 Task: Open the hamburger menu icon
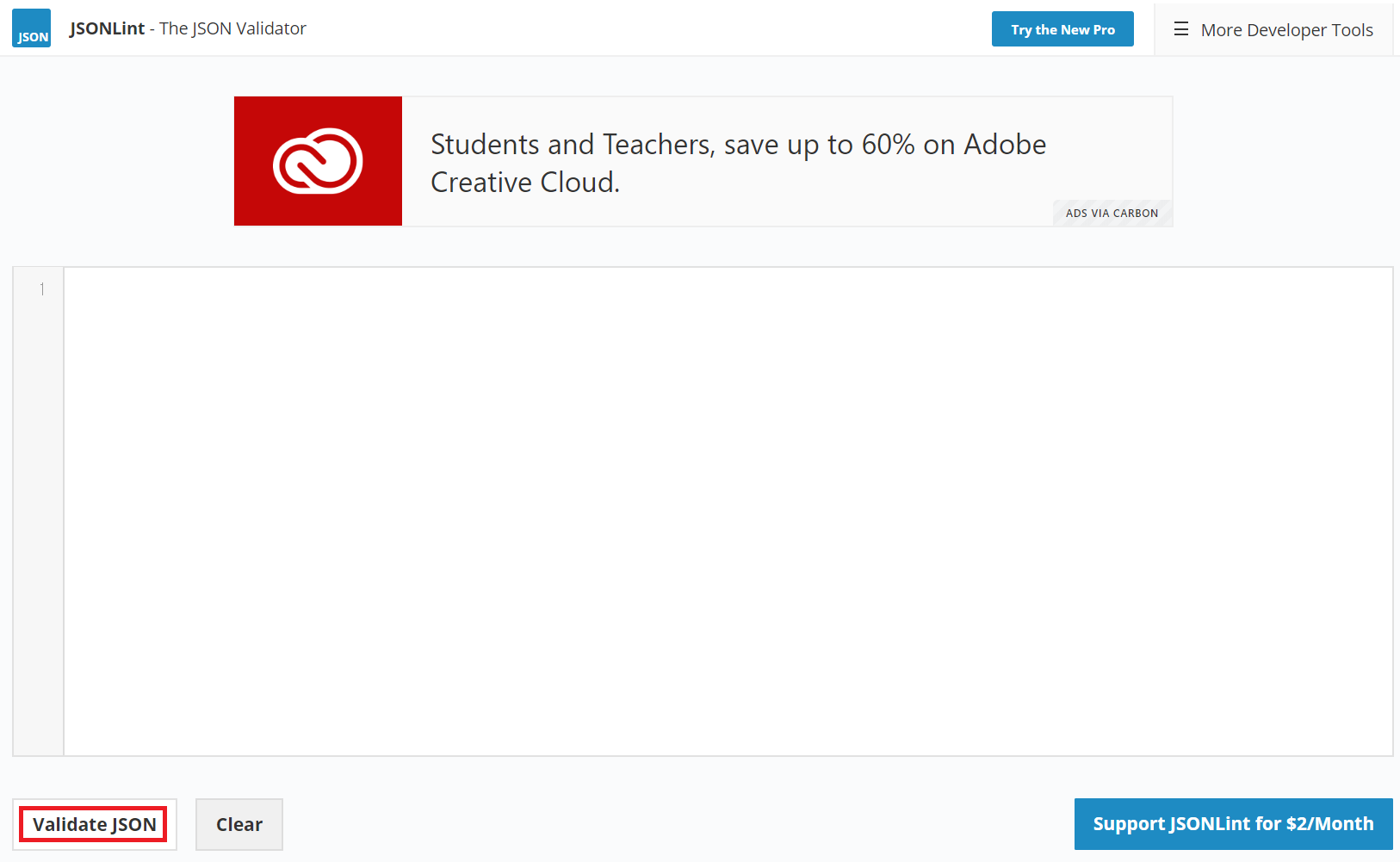(x=1181, y=29)
